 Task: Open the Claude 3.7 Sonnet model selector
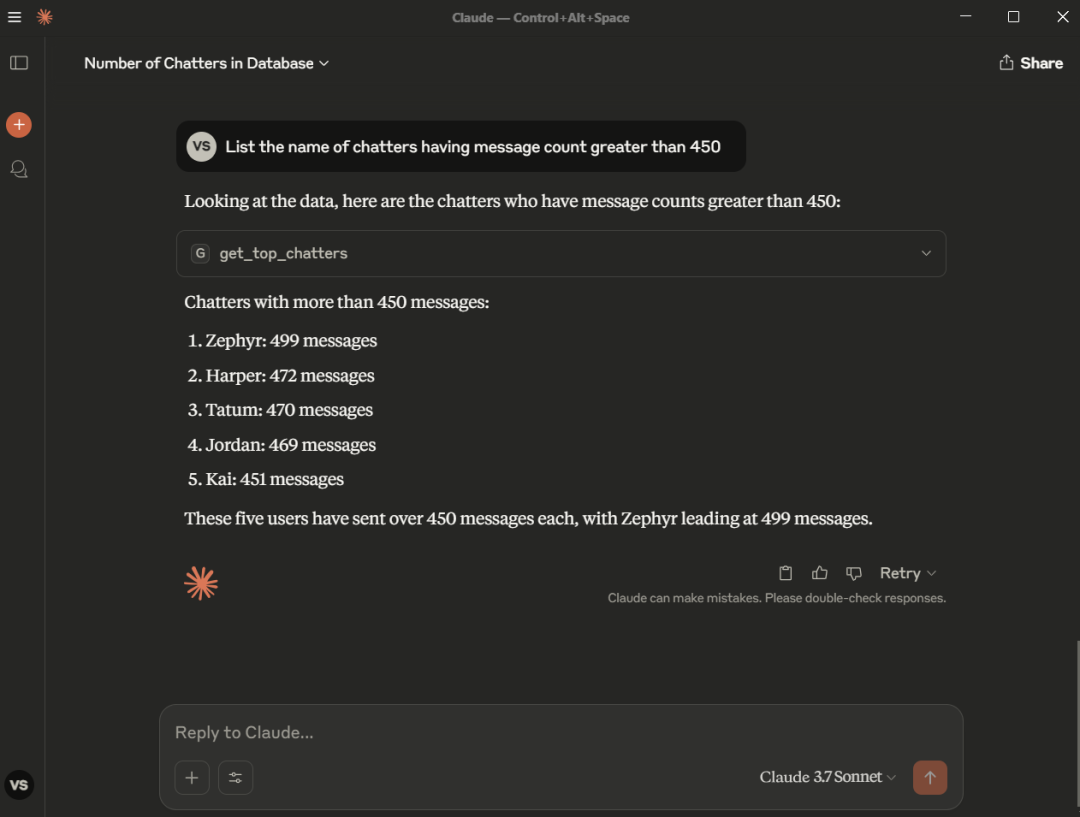tap(827, 777)
